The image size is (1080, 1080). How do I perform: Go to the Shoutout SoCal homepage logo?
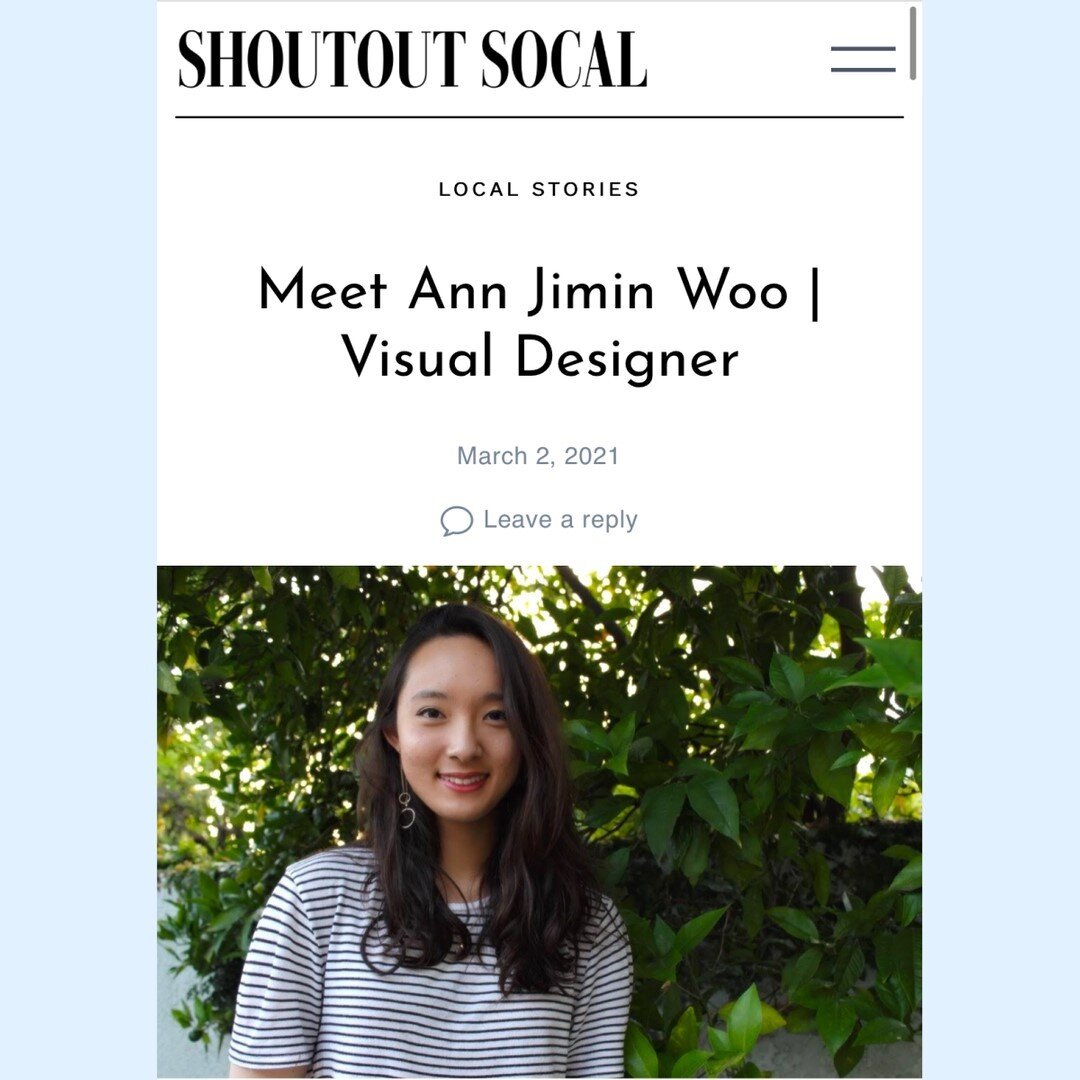tap(412, 59)
